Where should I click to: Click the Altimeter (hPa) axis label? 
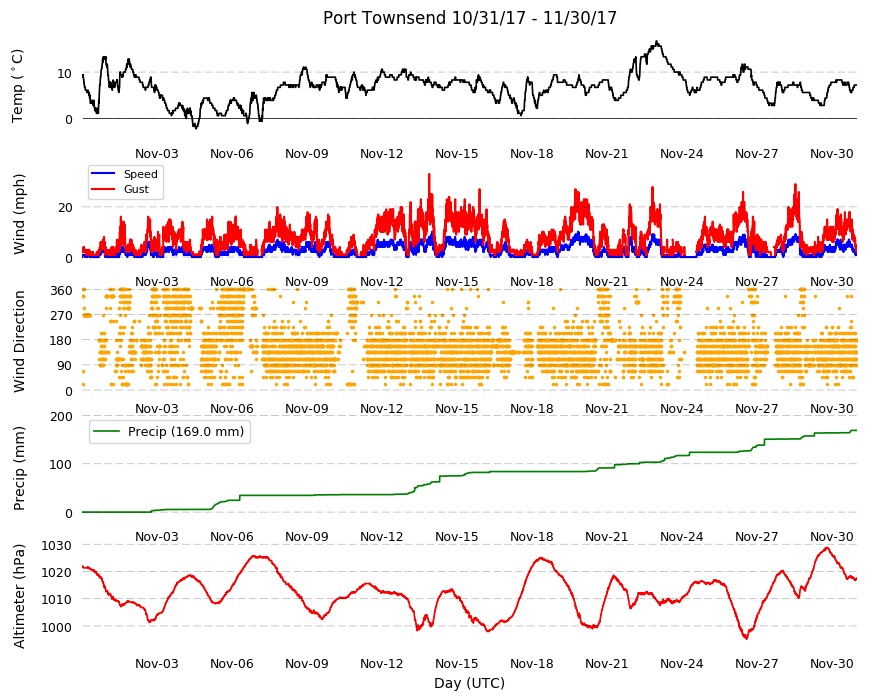point(19,596)
